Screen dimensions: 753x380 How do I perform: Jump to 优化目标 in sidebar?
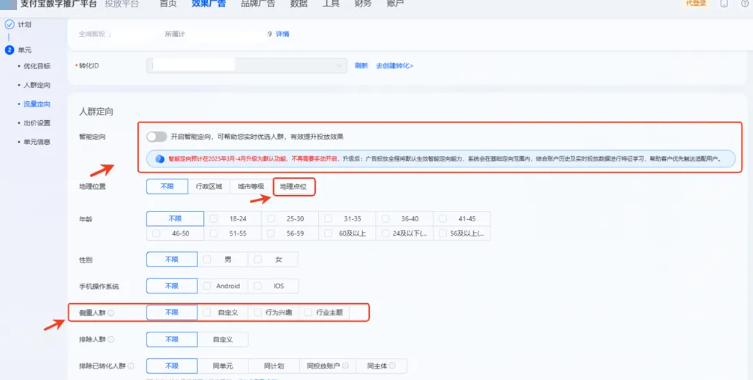[x=37, y=66]
